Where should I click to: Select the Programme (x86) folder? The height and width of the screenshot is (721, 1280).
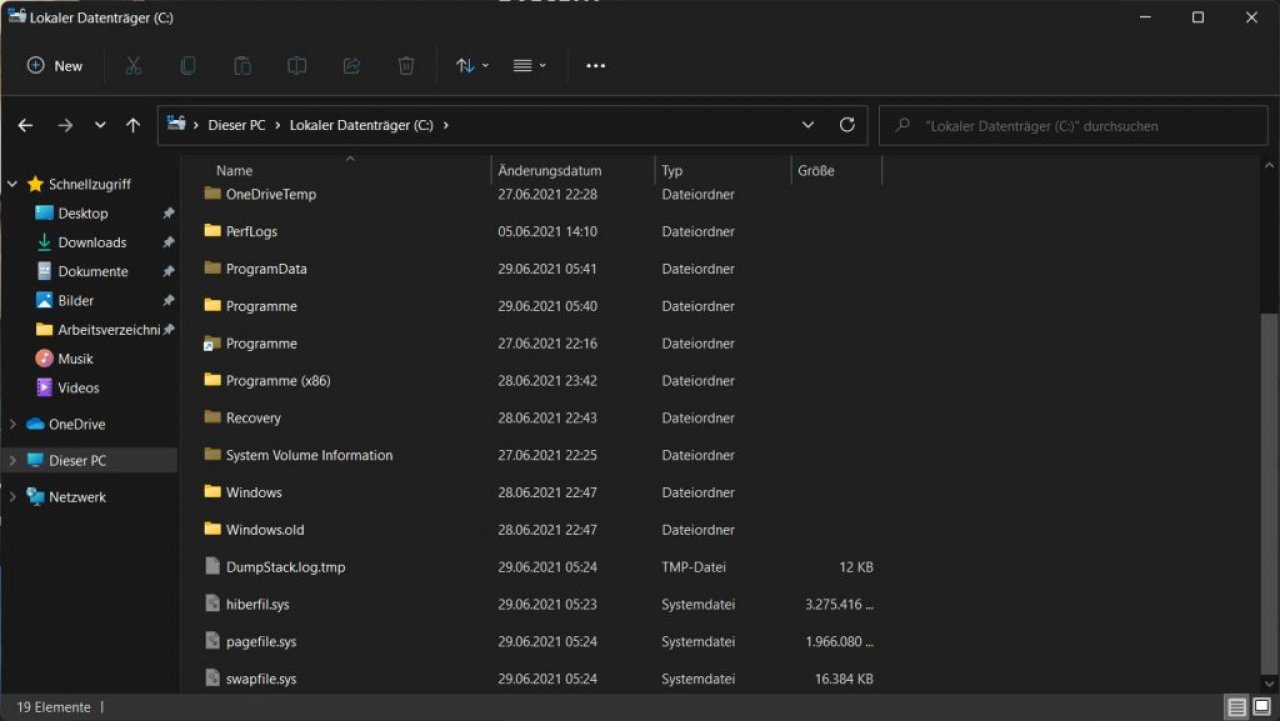[x=278, y=381]
